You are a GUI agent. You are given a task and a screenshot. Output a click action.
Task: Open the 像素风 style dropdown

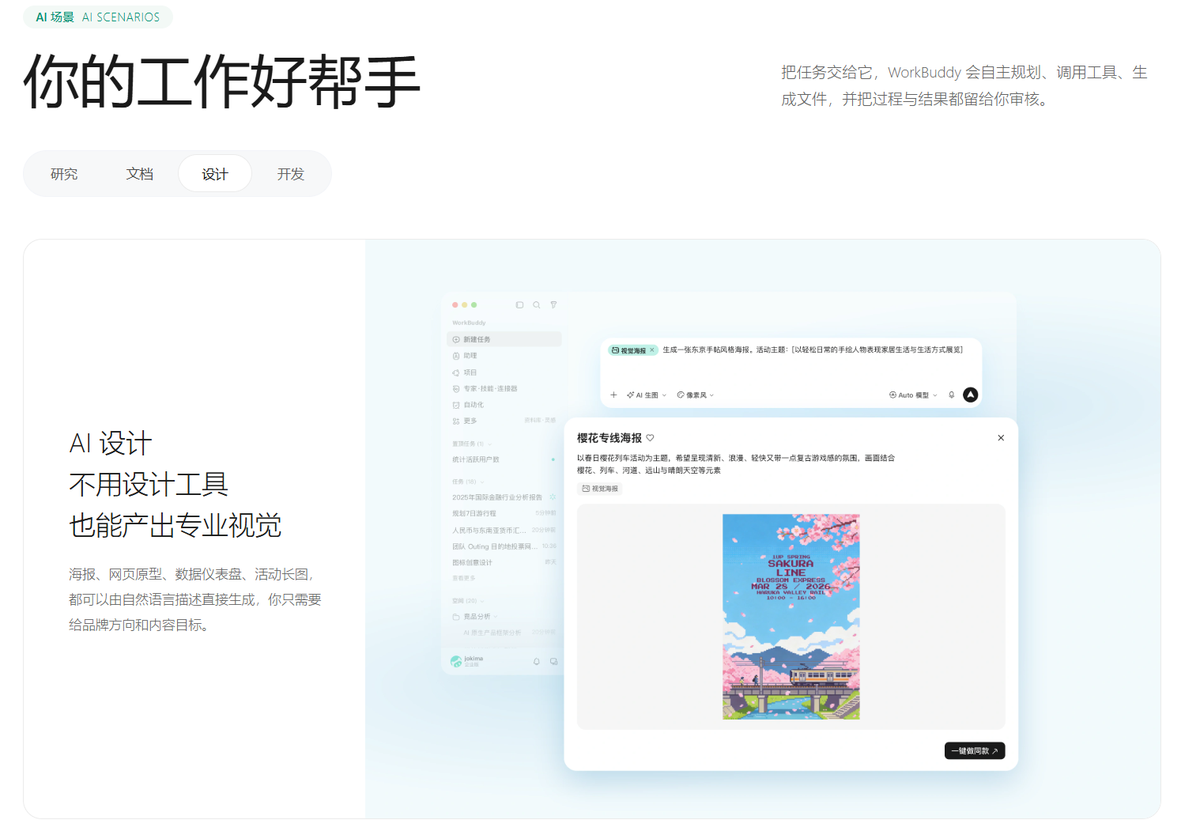click(x=695, y=395)
